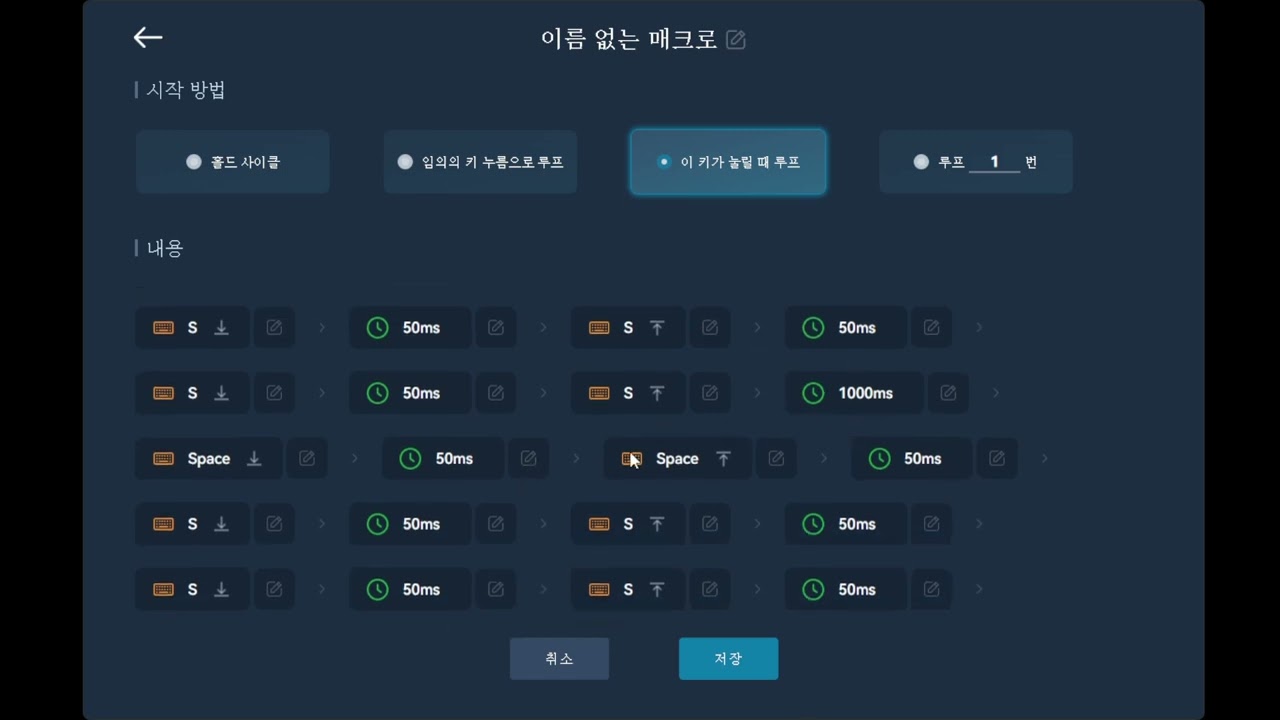Image resolution: width=1280 pixels, height=720 pixels.
Task: Select 이 키가 눌릴 때 루프 option
Action: [x=728, y=162]
